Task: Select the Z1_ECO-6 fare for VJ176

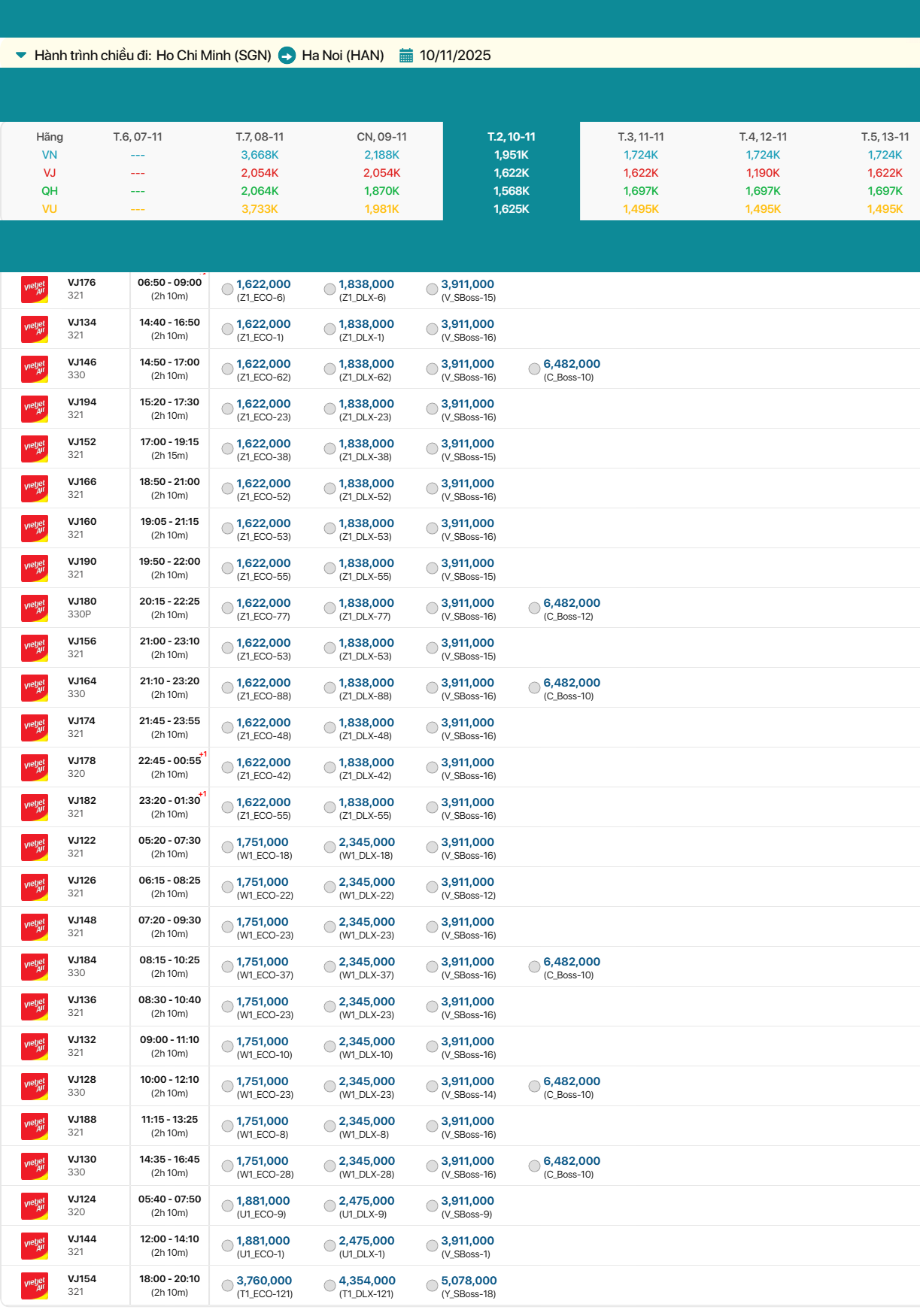Action: click(x=227, y=290)
